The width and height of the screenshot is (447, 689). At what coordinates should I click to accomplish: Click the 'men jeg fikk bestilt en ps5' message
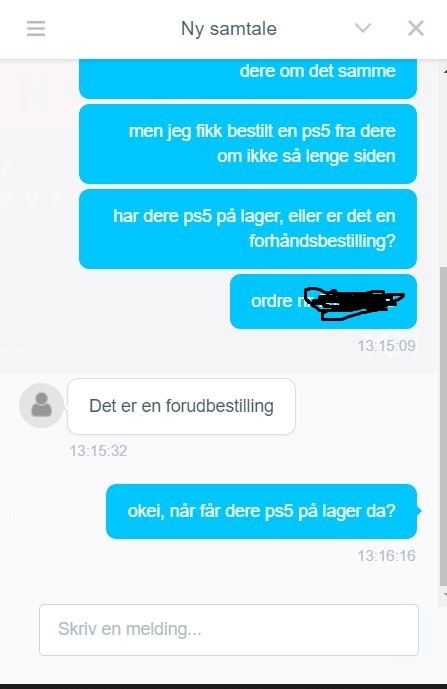pyautogui.click(x=248, y=144)
